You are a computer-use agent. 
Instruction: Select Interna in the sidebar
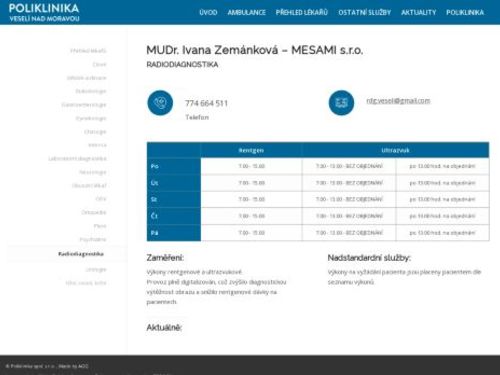tap(97, 145)
